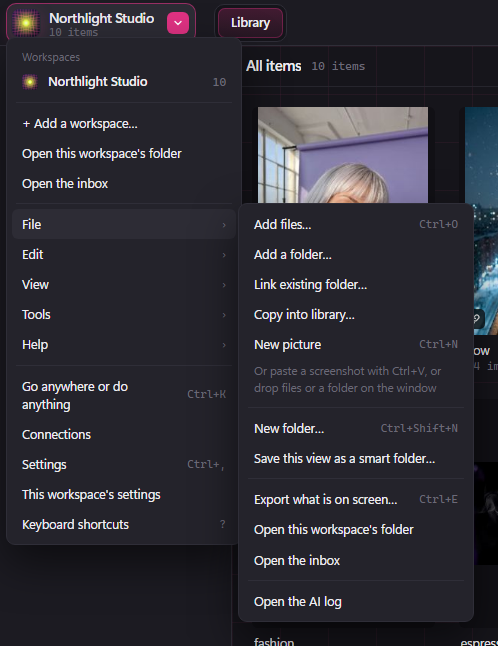Click the Northlight Studio glowing logo icon in header
The height and width of the screenshot is (646, 498).
tap(26, 23)
